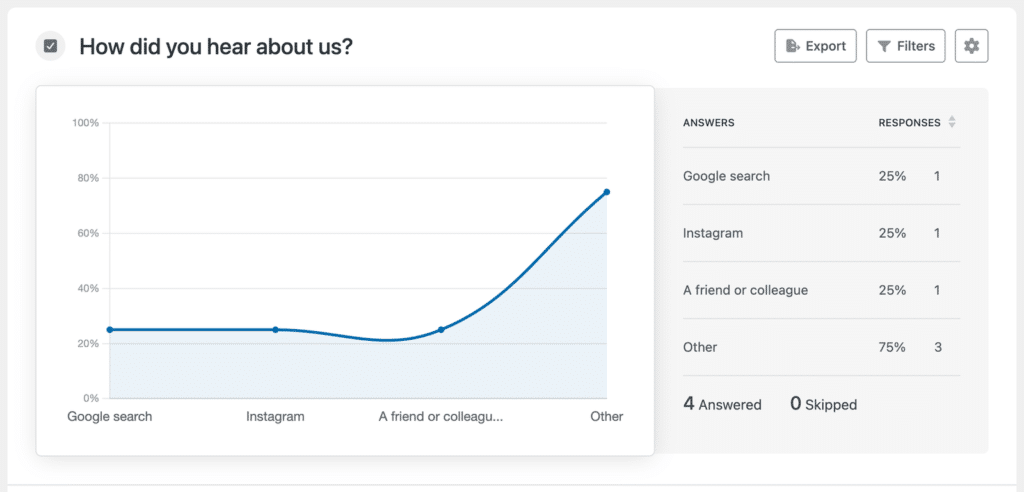Select the Google search answer row
This screenshot has width=1024, height=492.
click(x=822, y=176)
